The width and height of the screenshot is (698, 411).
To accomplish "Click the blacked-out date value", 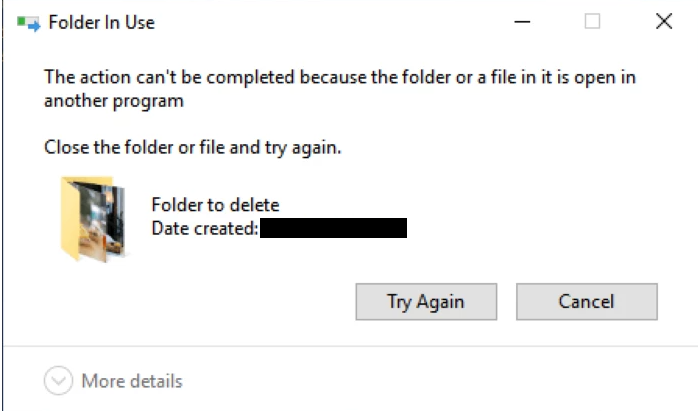I will click(x=333, y=229).
